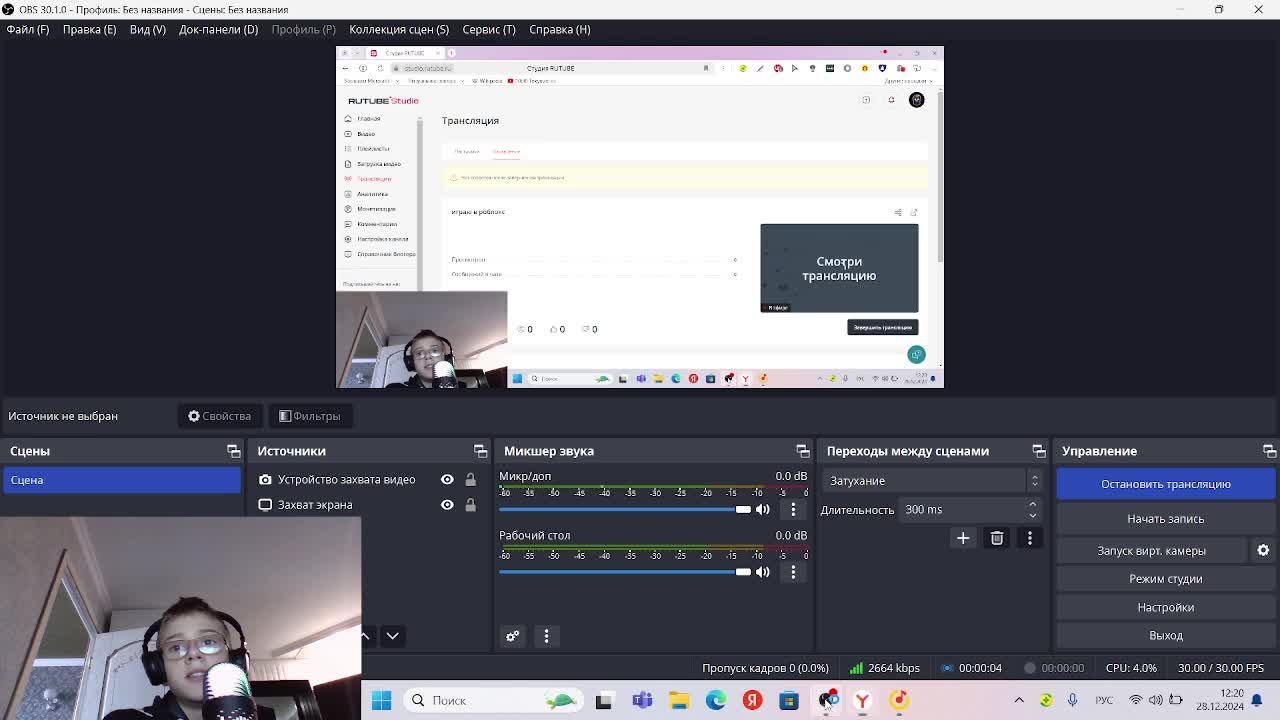
Task: Open the Вид menu
Action: point(147,29)
